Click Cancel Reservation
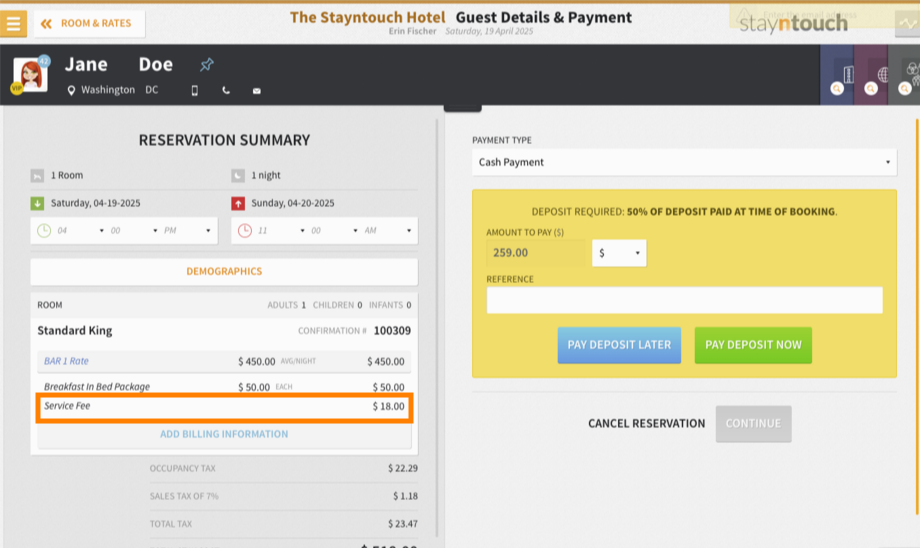 pyautogui.click(x=647, y=424)
